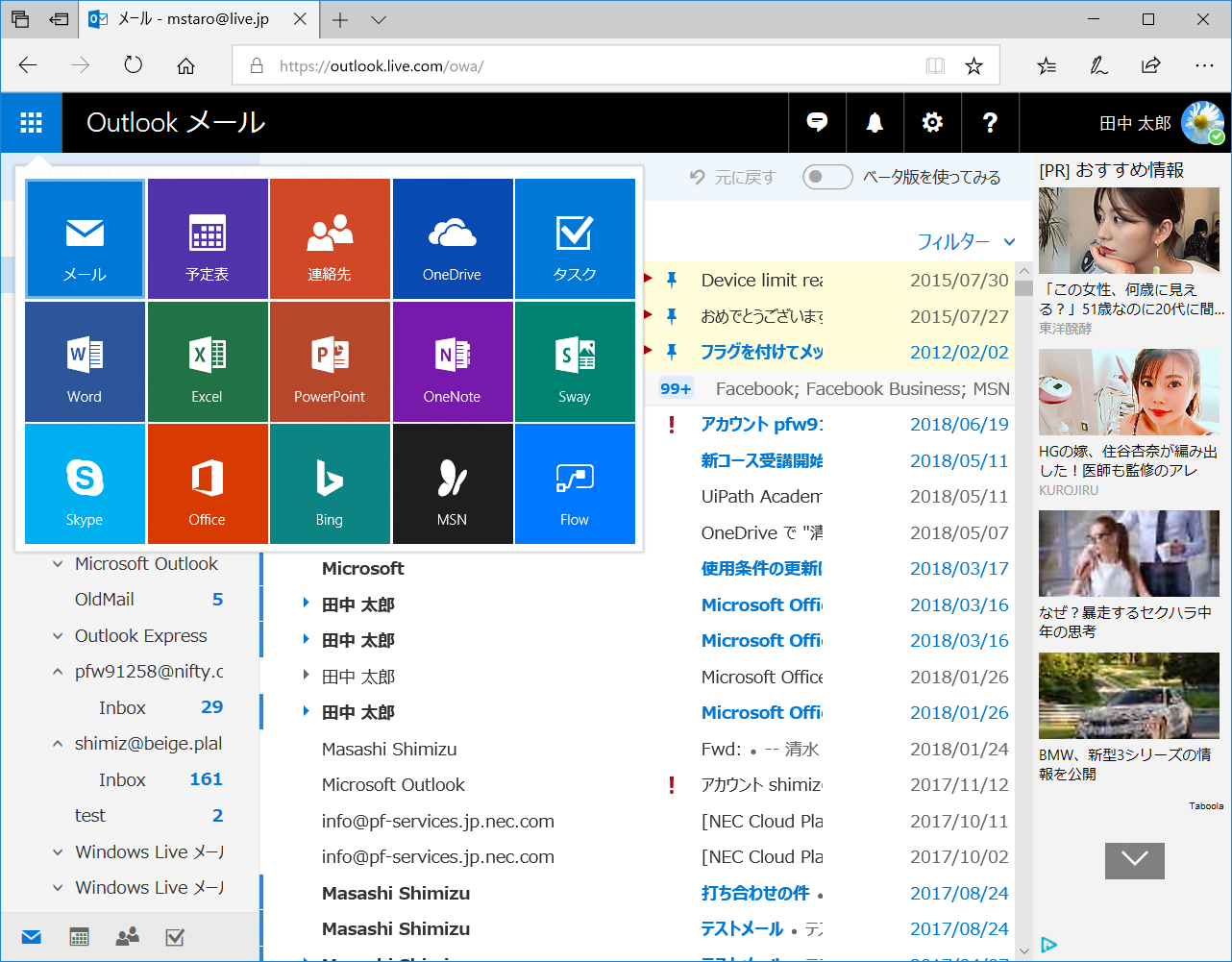The width and height of the screenshot is (1232, 962).
Task: Open People from the bottom navigation bar
Action: coord(127,936)
